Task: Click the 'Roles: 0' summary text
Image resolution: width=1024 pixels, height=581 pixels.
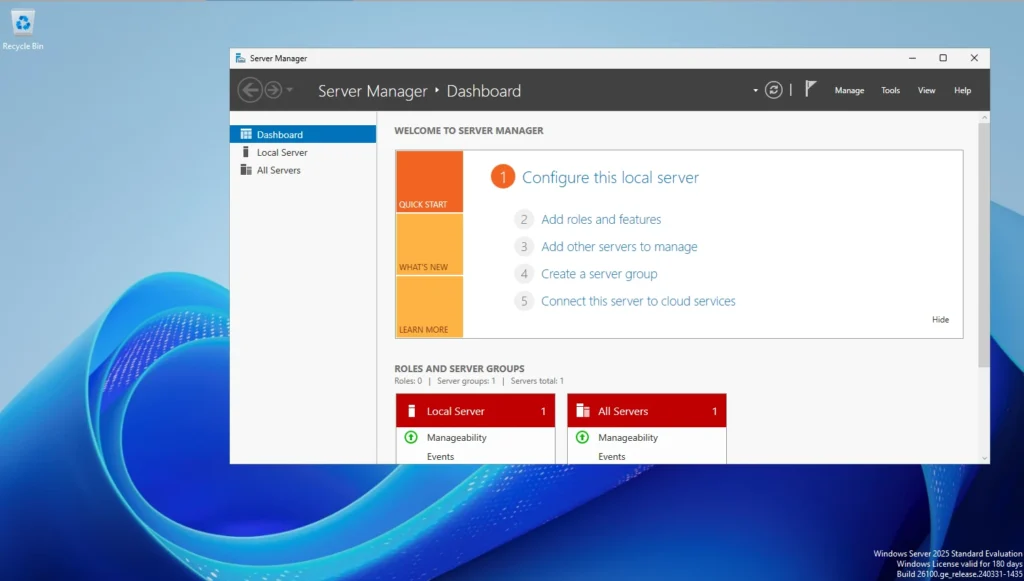Action: point(408,381)
